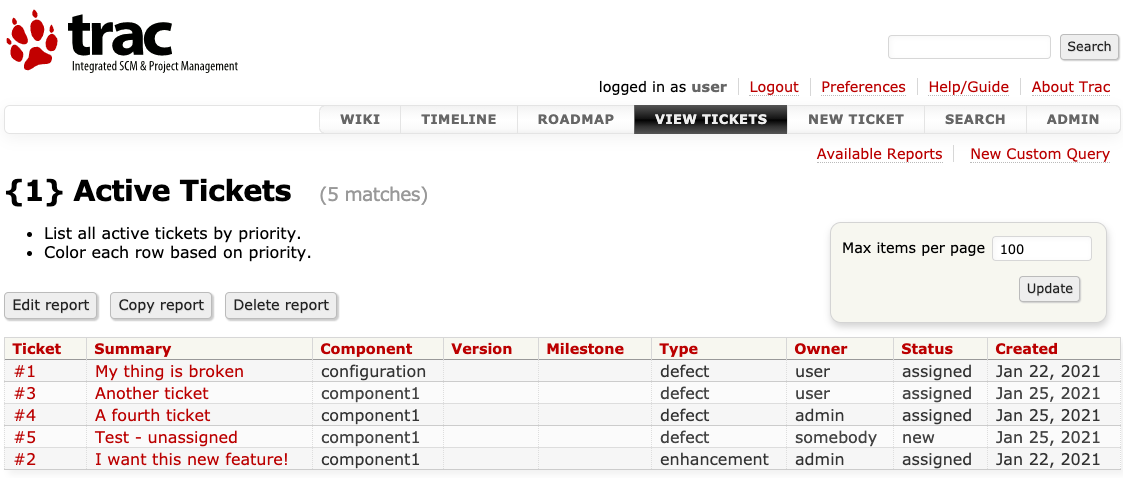
Task: Open ticket #5 Test - unassigned
Action: click(166, 437)
